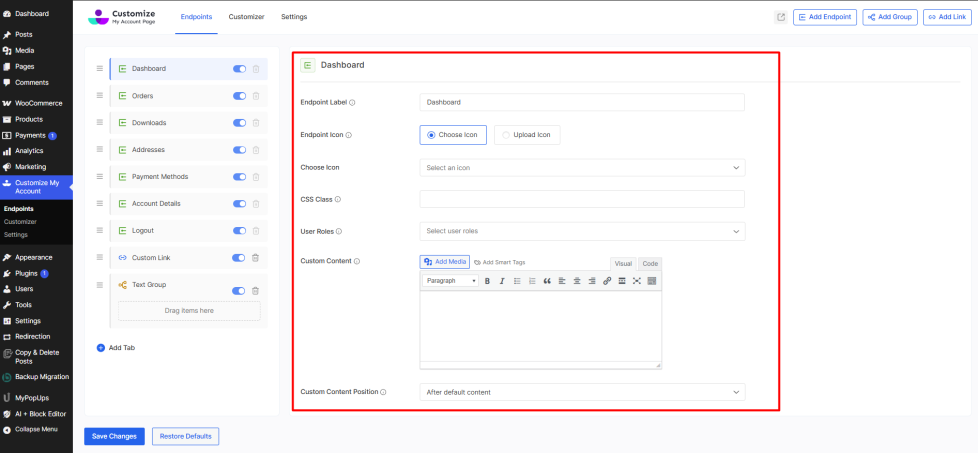The width and height of the screenshot is (978, 453).
Task: Click the Add Group button
Action: pyautogui.click(x=890, y=17)
